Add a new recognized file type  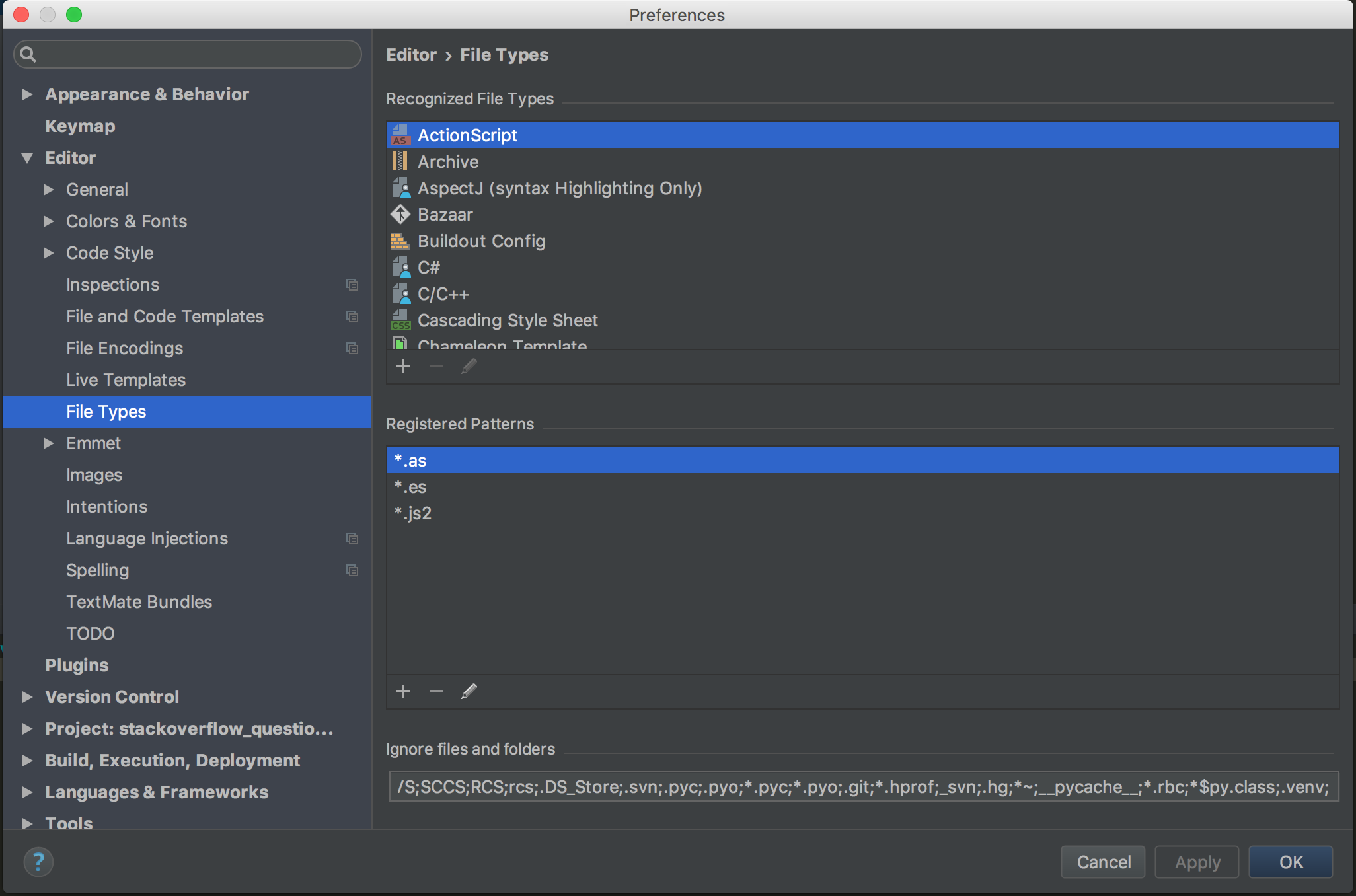pyautogui.click(x=403, y=366)
